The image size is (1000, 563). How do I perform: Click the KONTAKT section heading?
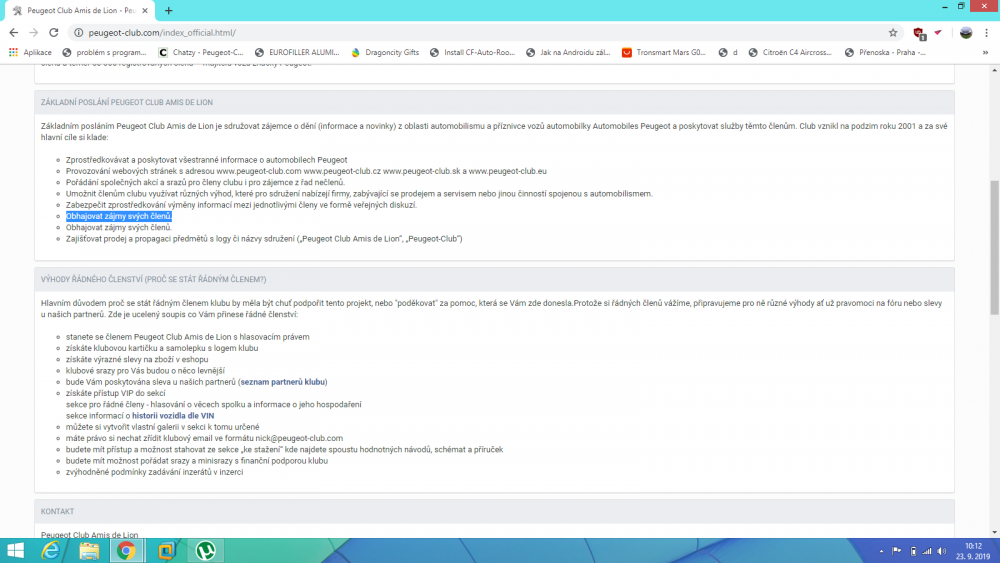[x=57, y=511]
